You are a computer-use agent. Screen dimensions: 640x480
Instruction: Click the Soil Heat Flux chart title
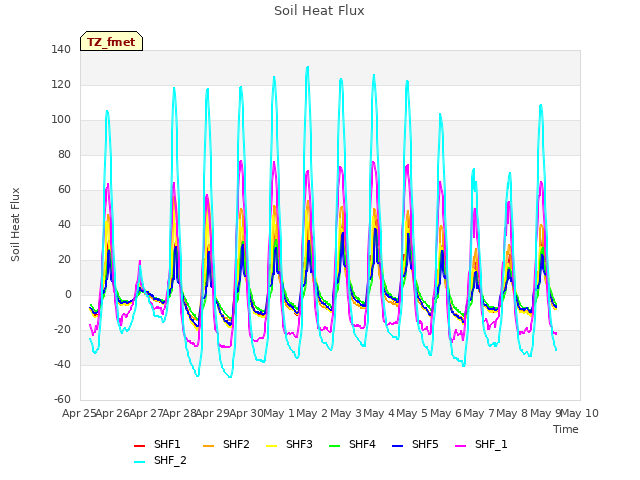[x=319, y=11]
